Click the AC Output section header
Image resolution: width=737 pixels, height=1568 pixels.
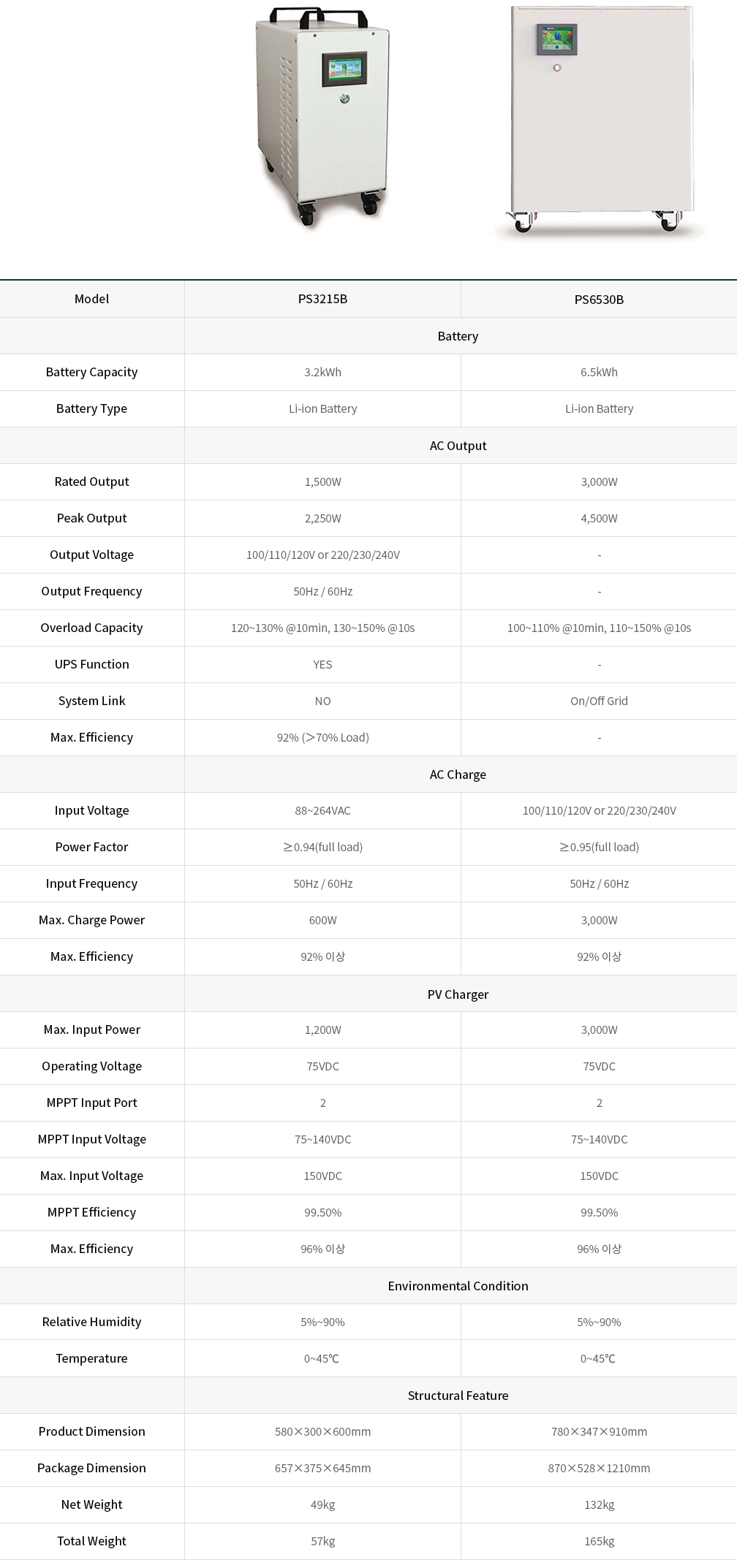point(458,446)
